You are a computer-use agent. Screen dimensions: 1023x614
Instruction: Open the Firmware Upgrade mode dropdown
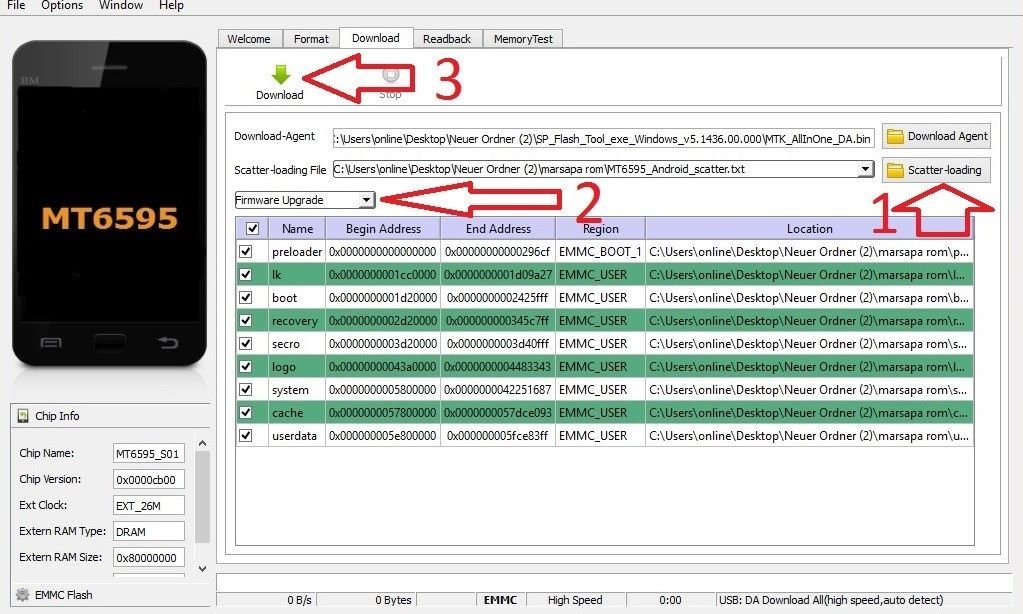pyautogui.click(x=367, y=200)
